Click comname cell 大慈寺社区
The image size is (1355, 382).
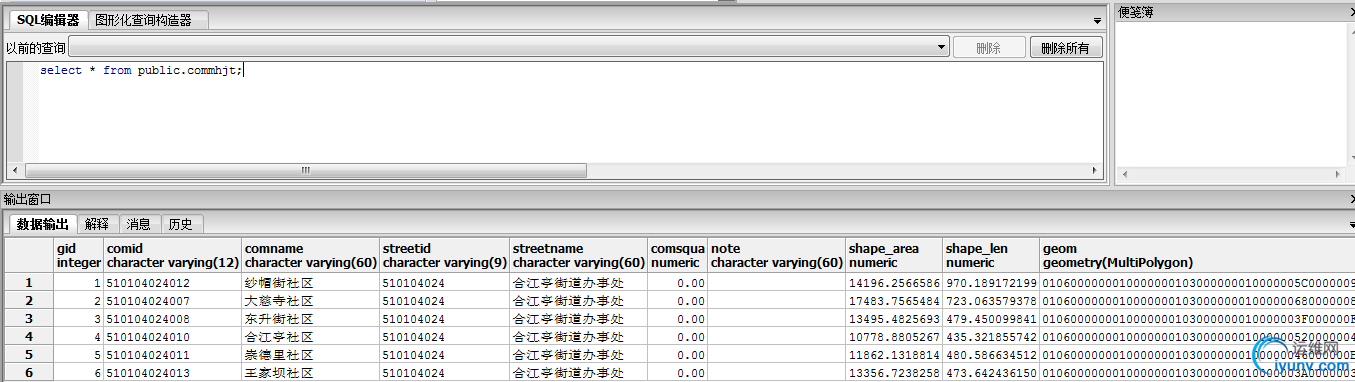click(310, 300)
